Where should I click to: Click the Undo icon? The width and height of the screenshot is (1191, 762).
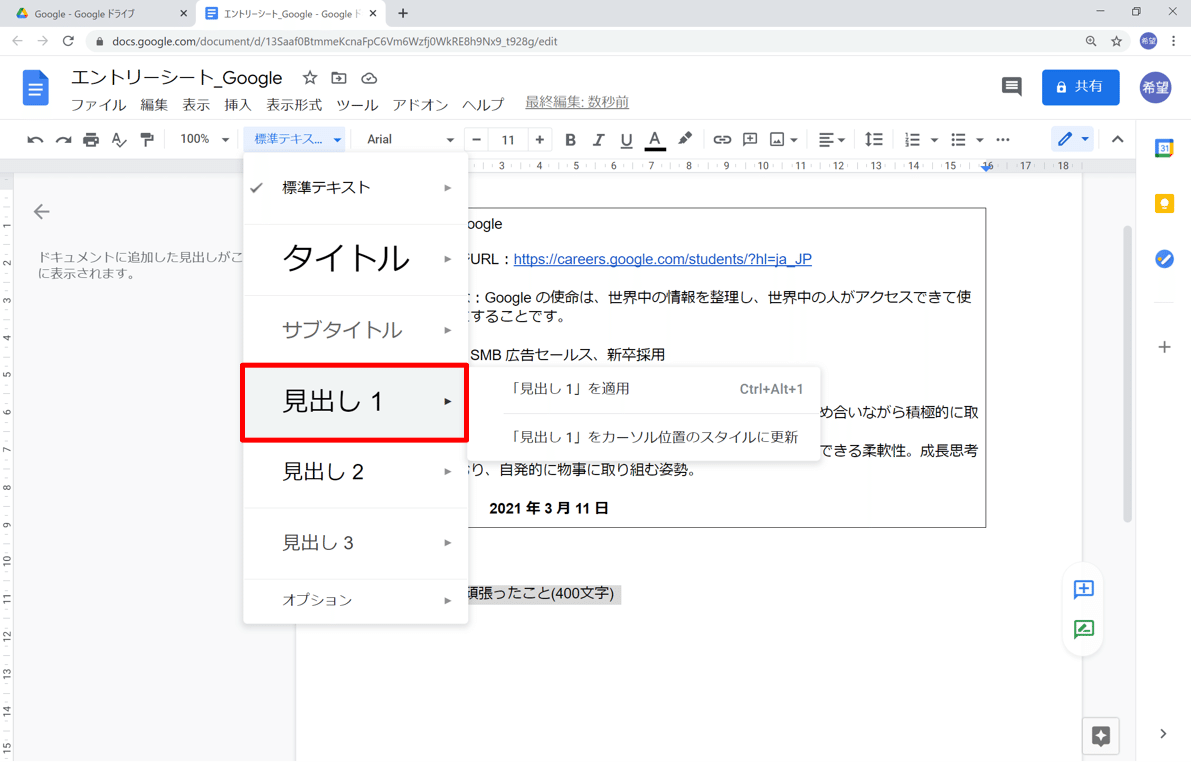35,139
